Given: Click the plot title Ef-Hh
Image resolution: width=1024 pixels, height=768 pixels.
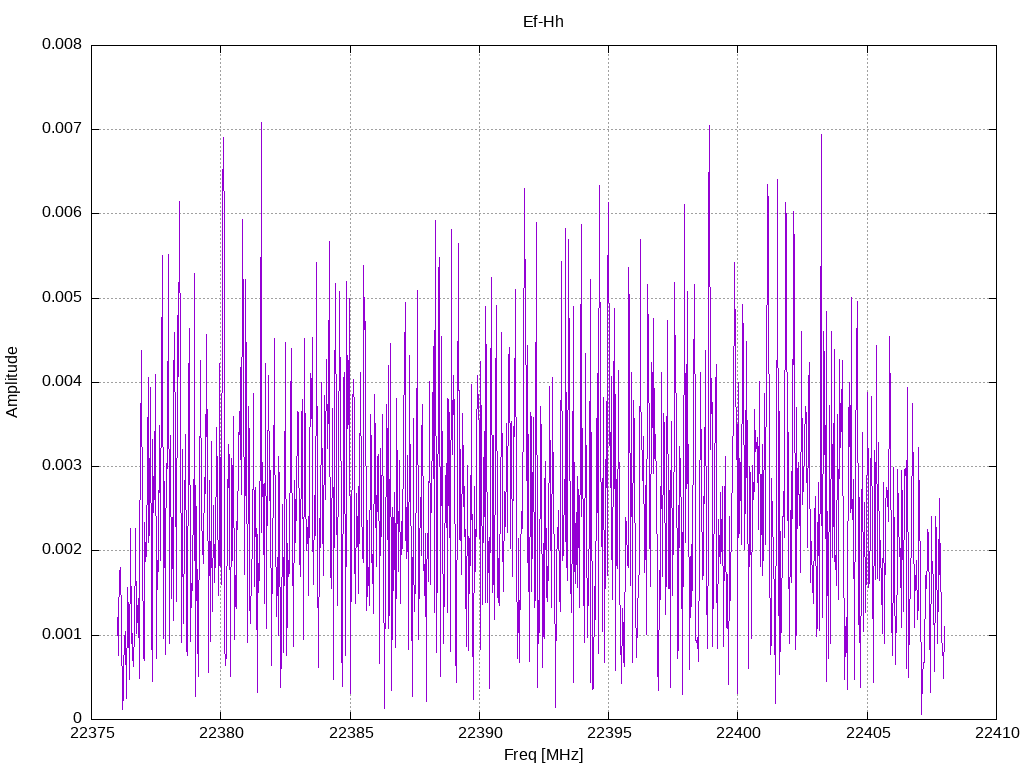Looking at the screenshot, I should point(543,22).
